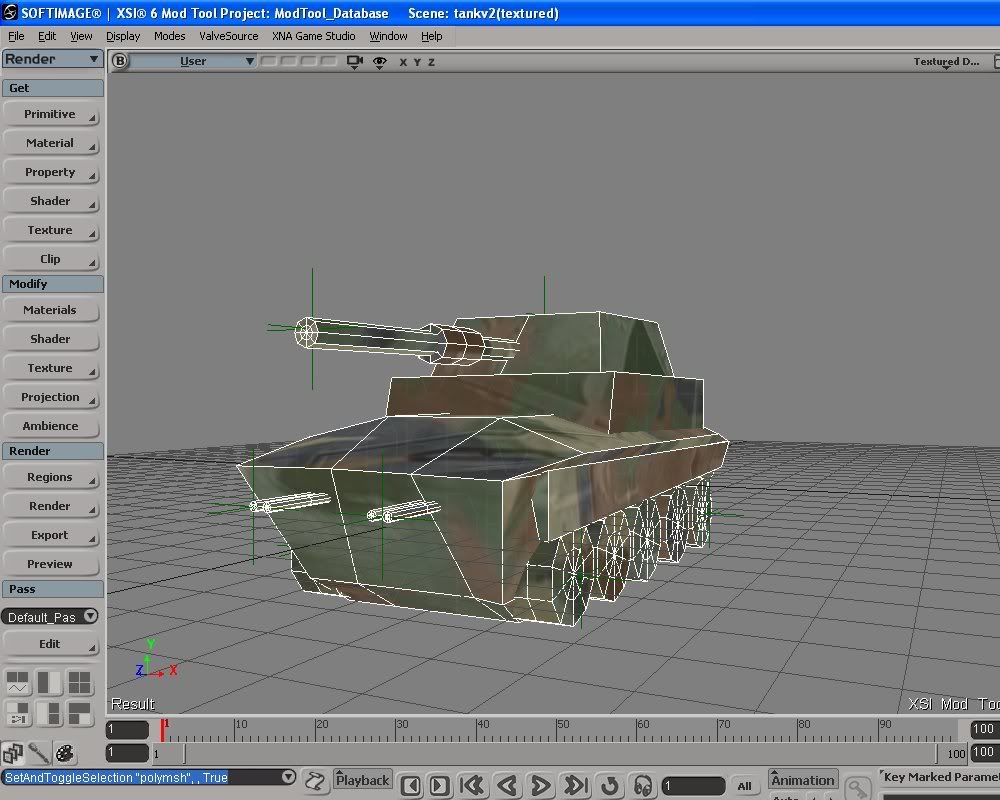The height and width of the screenshot is (800, 1000).
Task: Open the Edit menu
Action: [47, 36]
